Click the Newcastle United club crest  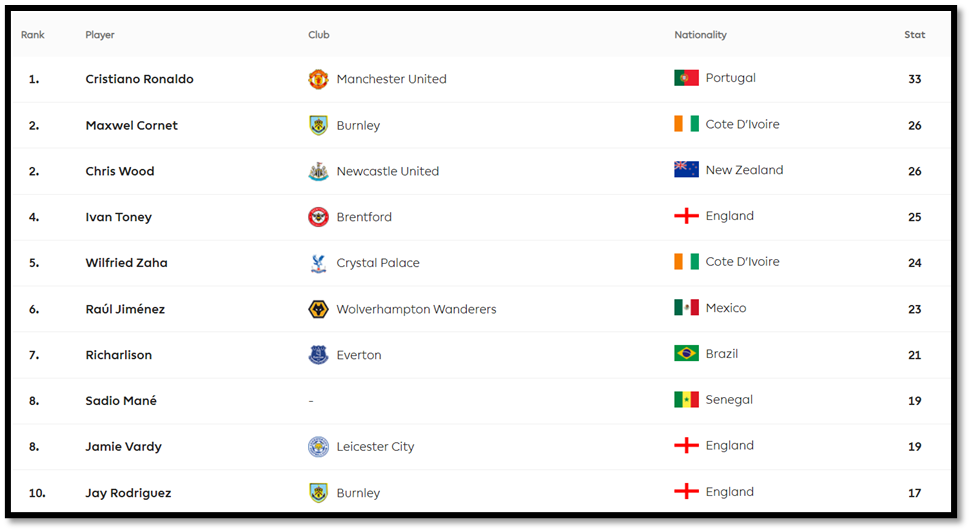coord(318,171)
